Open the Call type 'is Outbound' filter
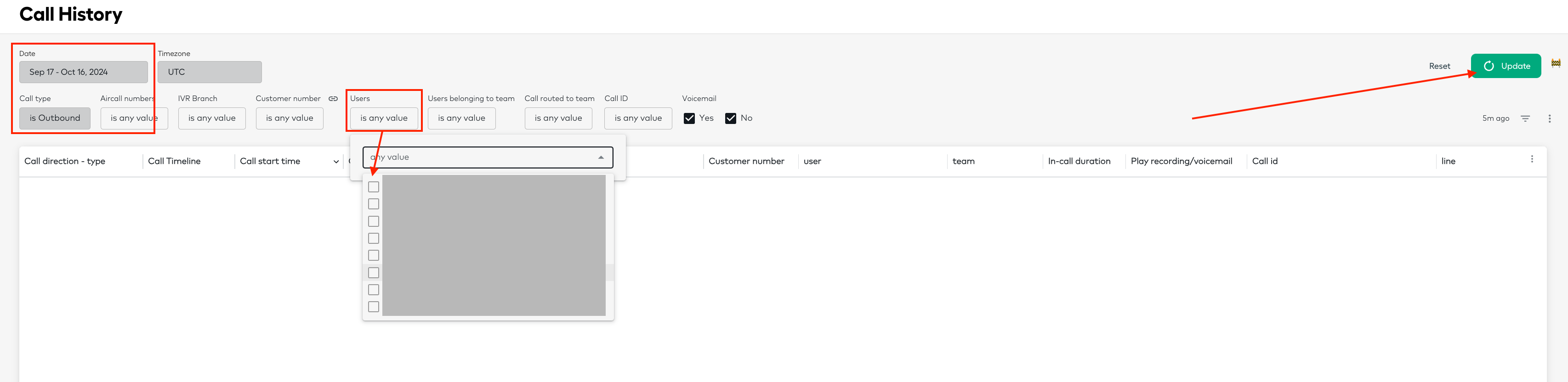1568x382 pixels. tap(55, 118)
